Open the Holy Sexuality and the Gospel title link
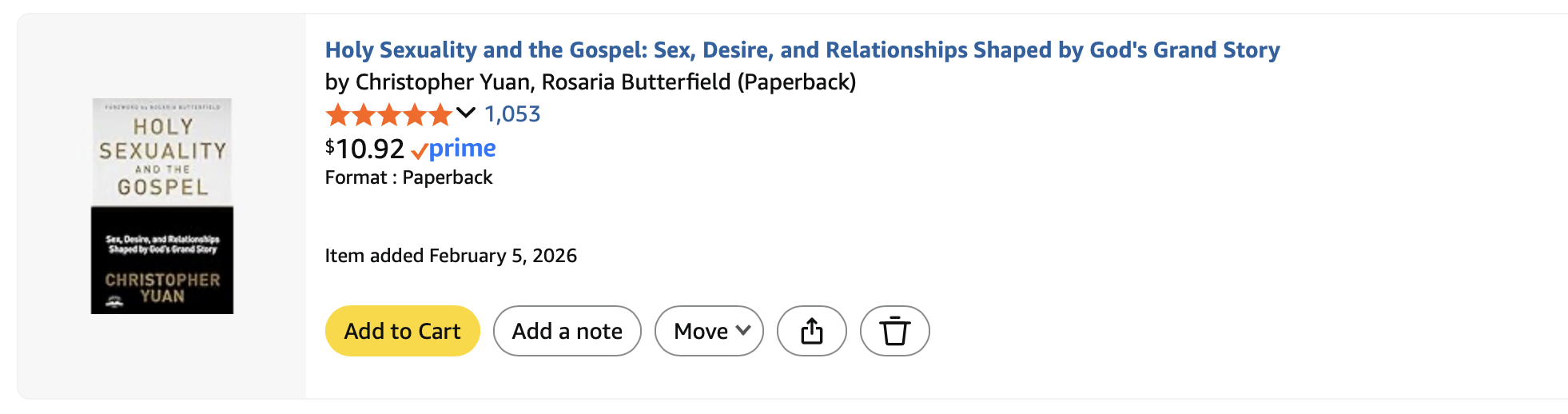Viewport: 1568px width, 414px height. click(802, 50)
